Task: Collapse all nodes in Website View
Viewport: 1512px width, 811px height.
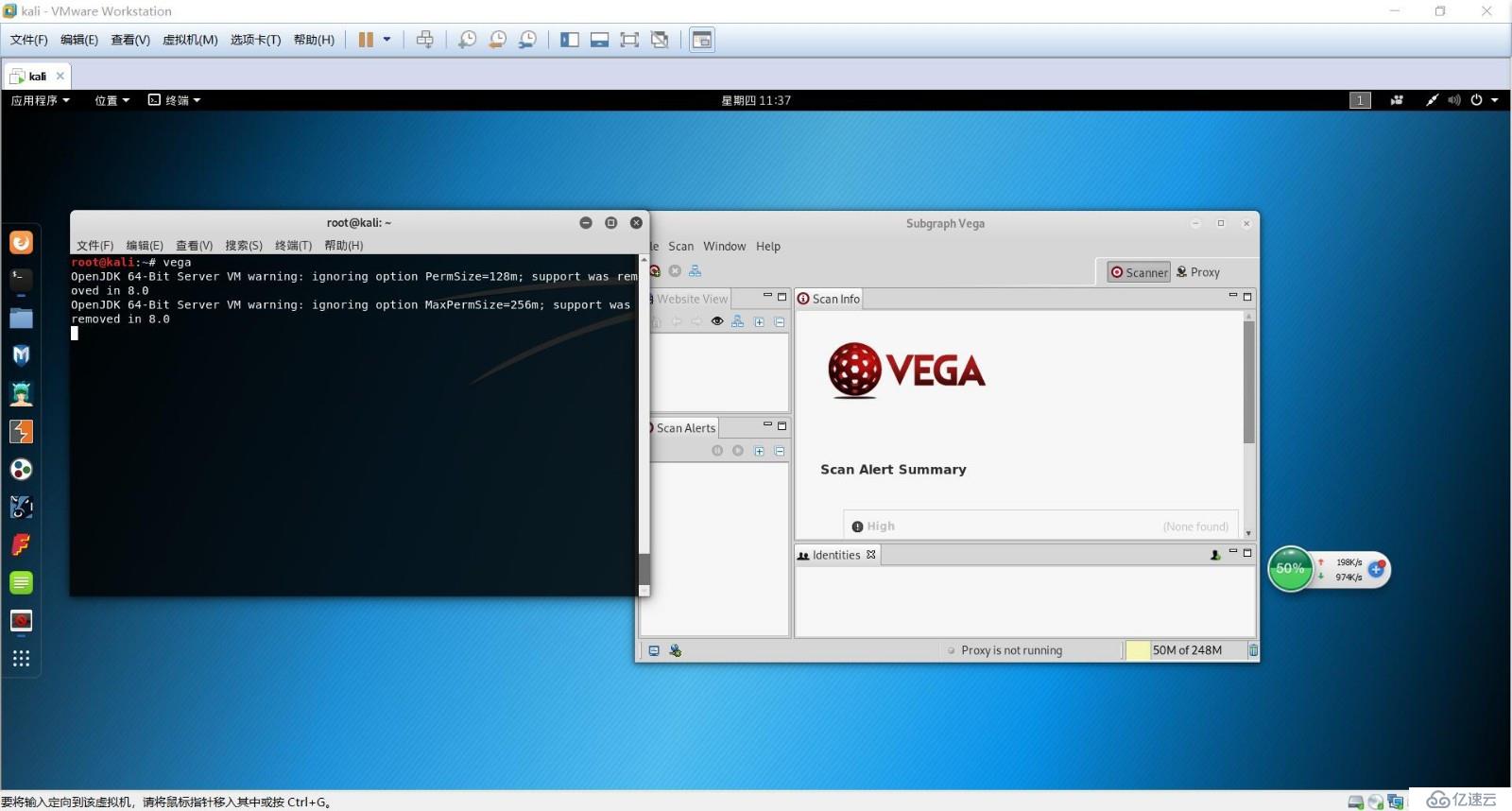Action: point(780,321)
